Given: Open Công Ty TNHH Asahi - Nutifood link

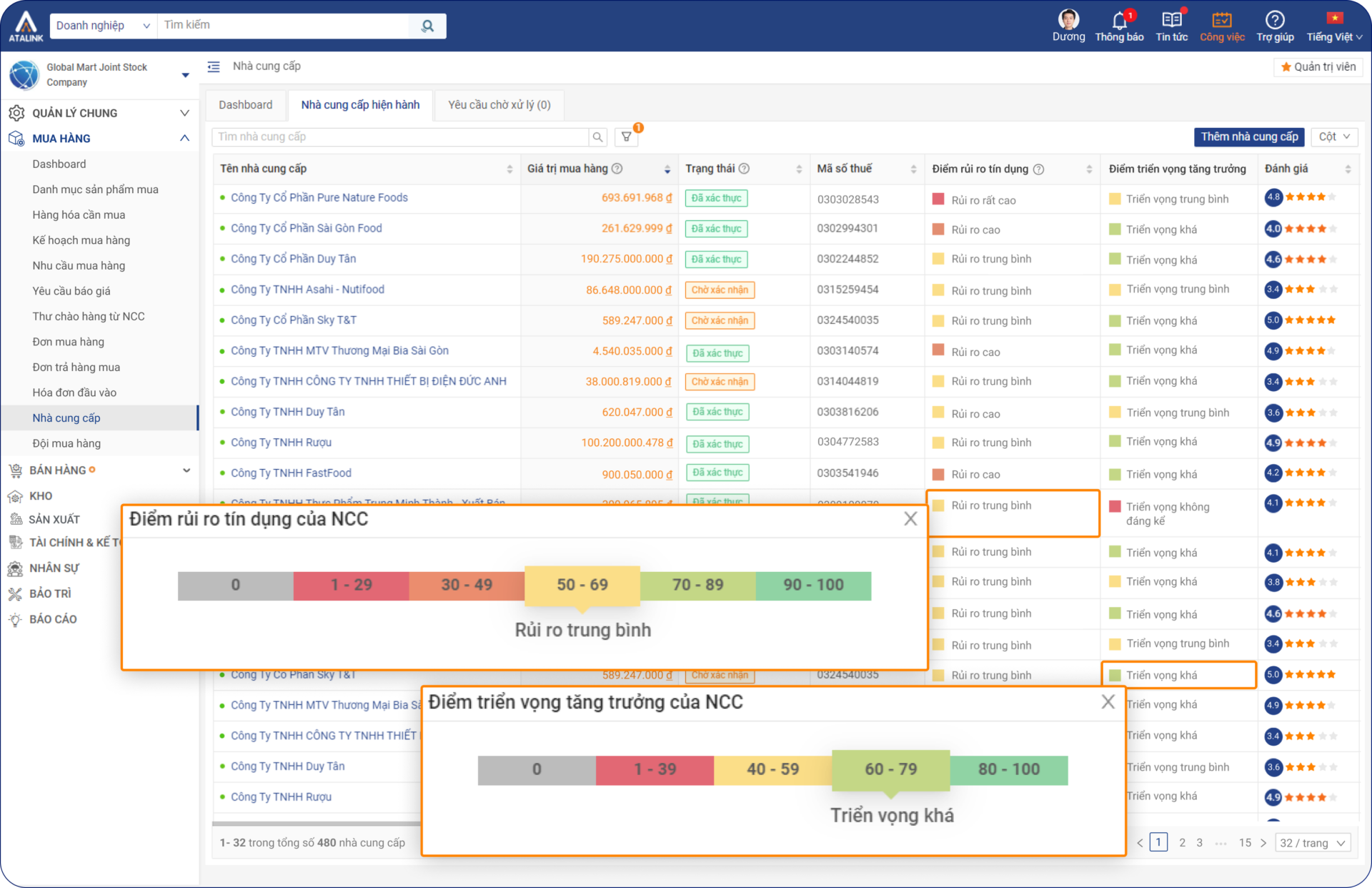Looking at the screenshot, I should (307, 290).
